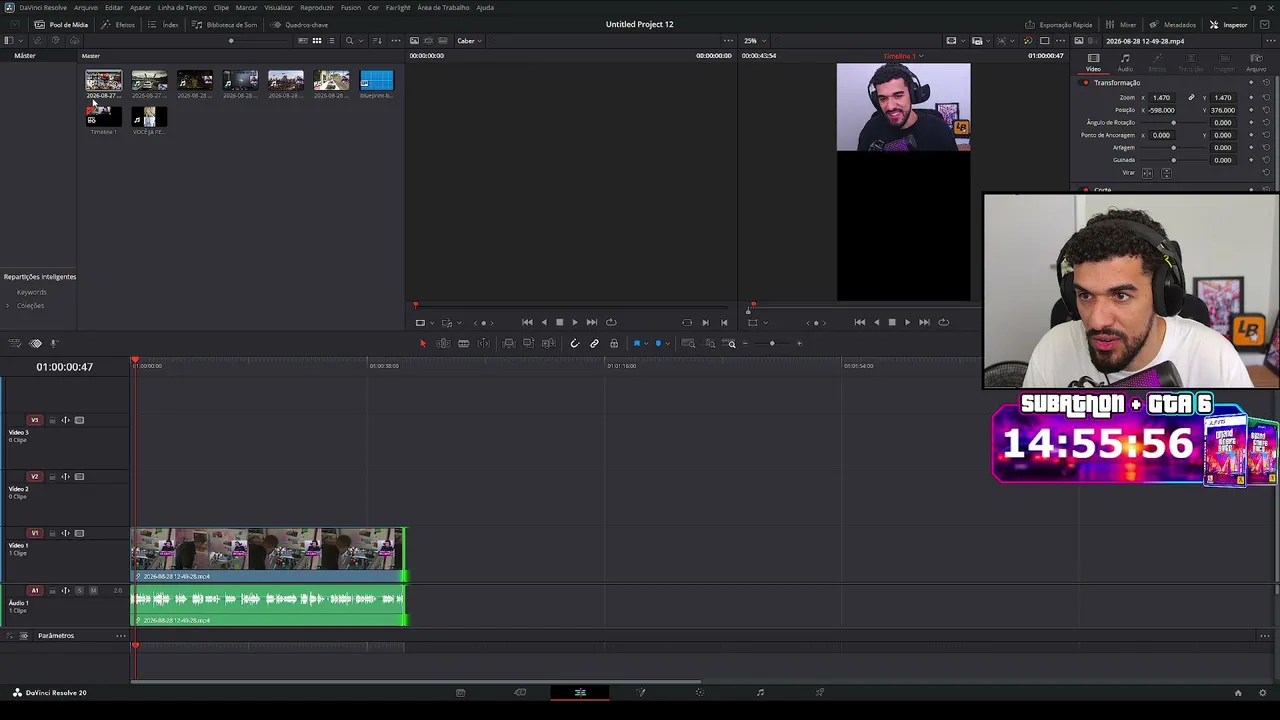Image resolution: width=1280 pixels, height=720 pixels.
Task: Open Project Settings gear icon
Action: (1263, 692)
